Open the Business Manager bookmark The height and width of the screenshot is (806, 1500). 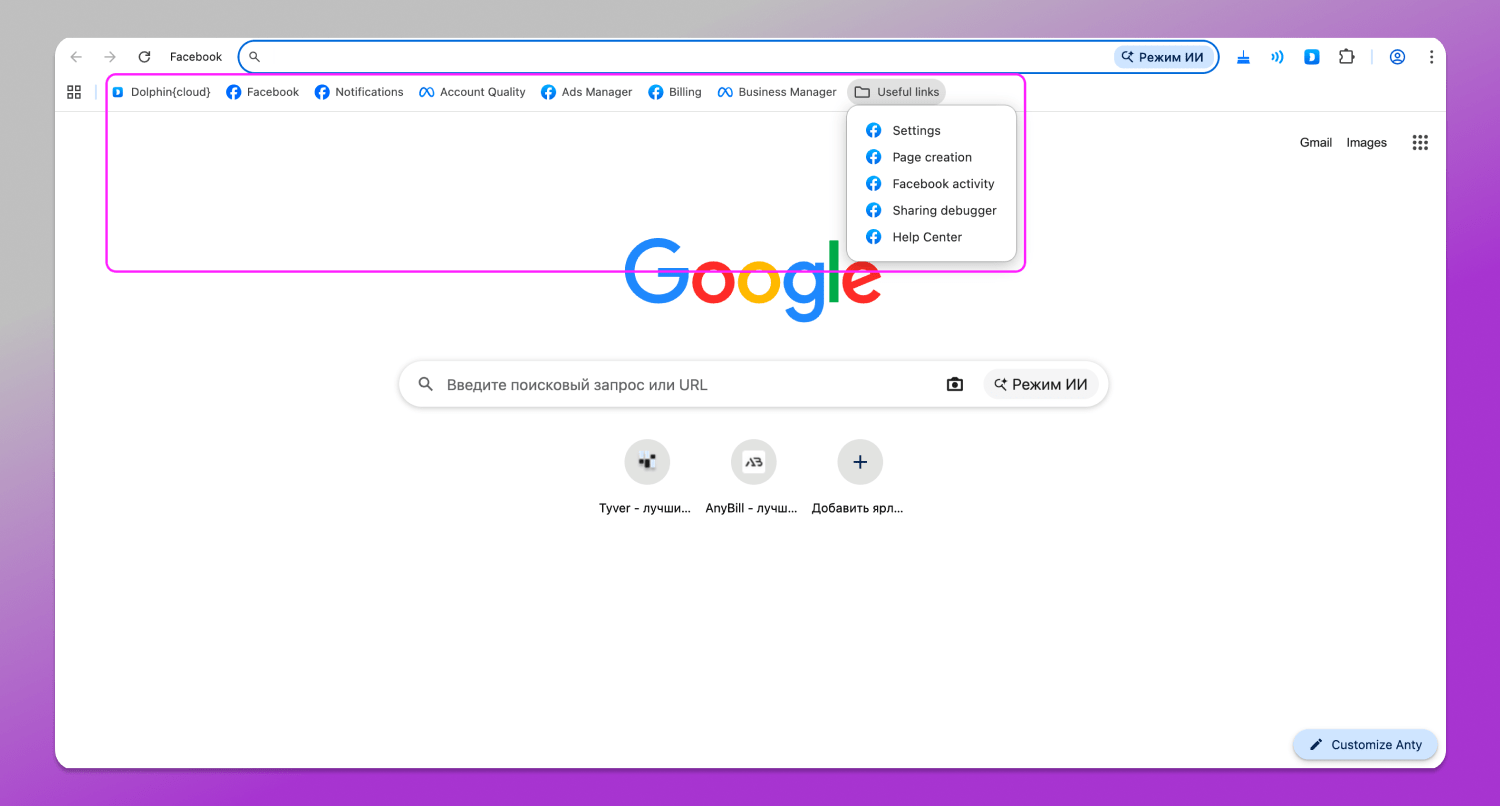tap(777, 92)
